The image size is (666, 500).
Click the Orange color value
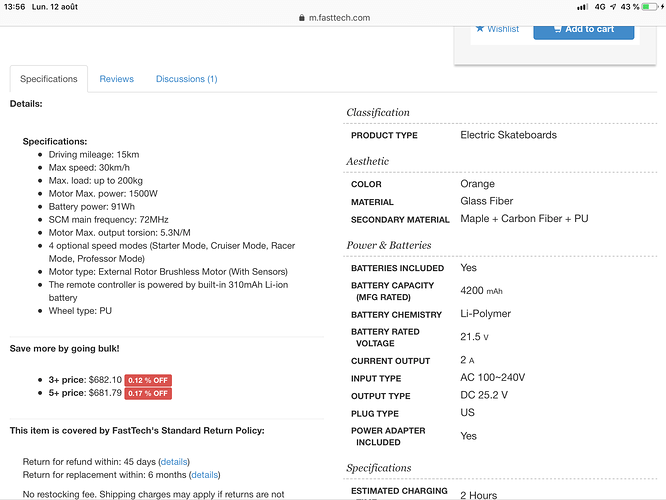[477, 184]
